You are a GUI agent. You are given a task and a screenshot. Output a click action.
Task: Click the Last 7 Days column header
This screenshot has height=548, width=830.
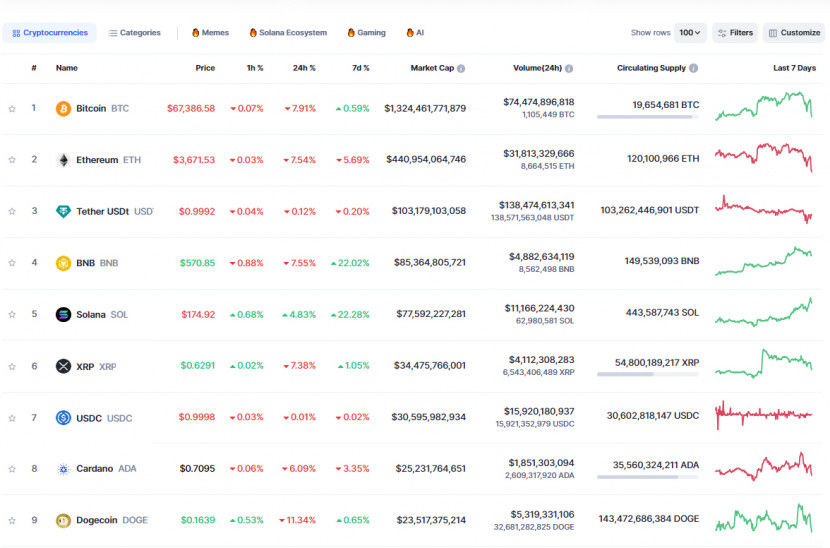[x=794, y=68]
